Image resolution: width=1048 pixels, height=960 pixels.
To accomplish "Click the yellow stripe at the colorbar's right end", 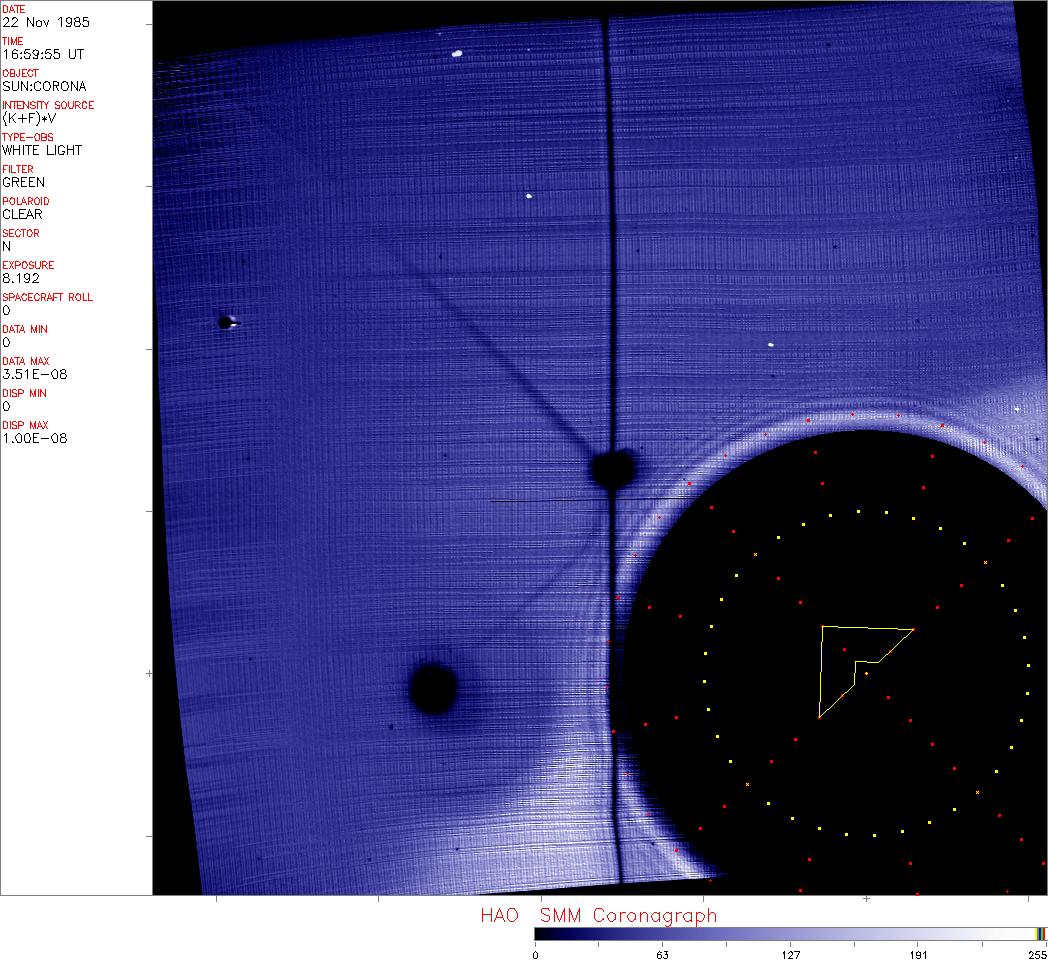I will pos(1039,933).
